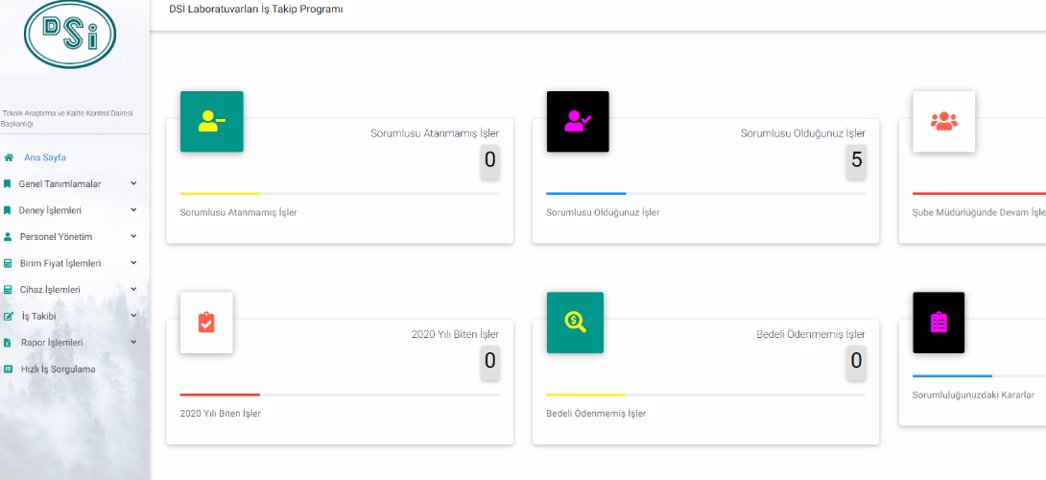This screenshot has height=480, width=1046.
Task: Click the 2020 Yılı Biten İşler count badge
Action: point(490,361)
